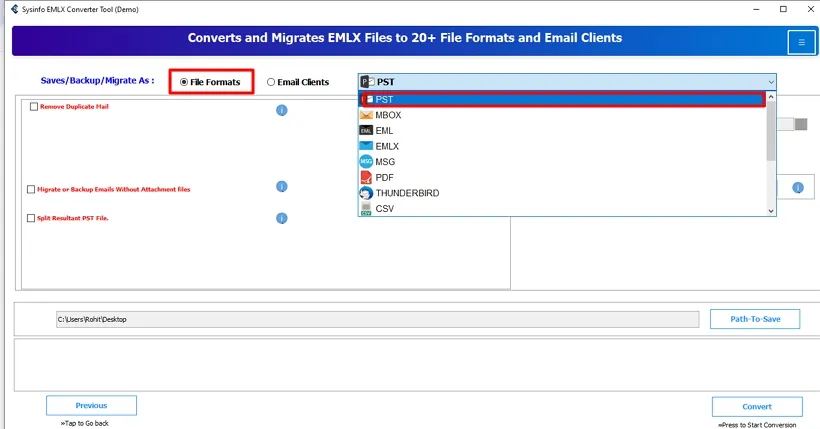Click the MSG round icon in list
The width and height of the screenshot is (820, 429).
click(366, 162)
